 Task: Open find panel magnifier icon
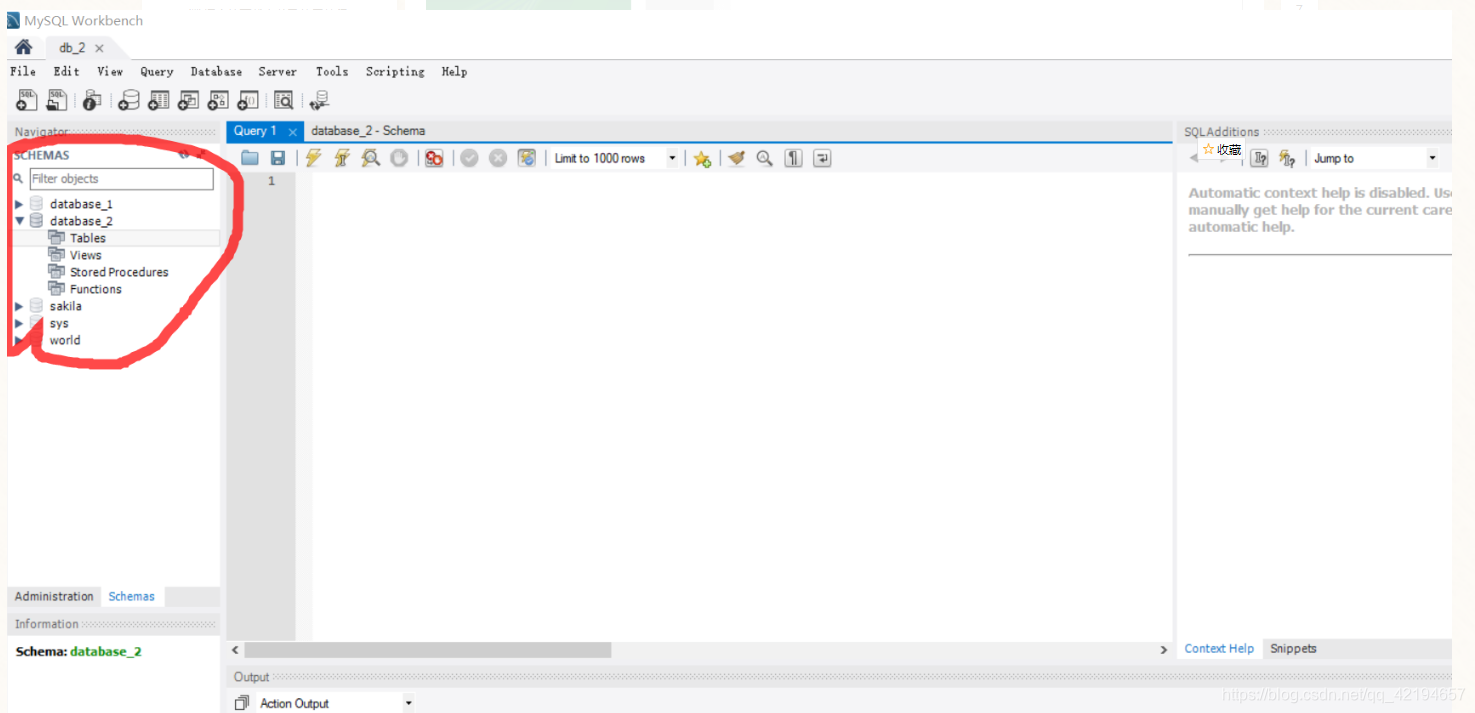(x=765, y=158)
